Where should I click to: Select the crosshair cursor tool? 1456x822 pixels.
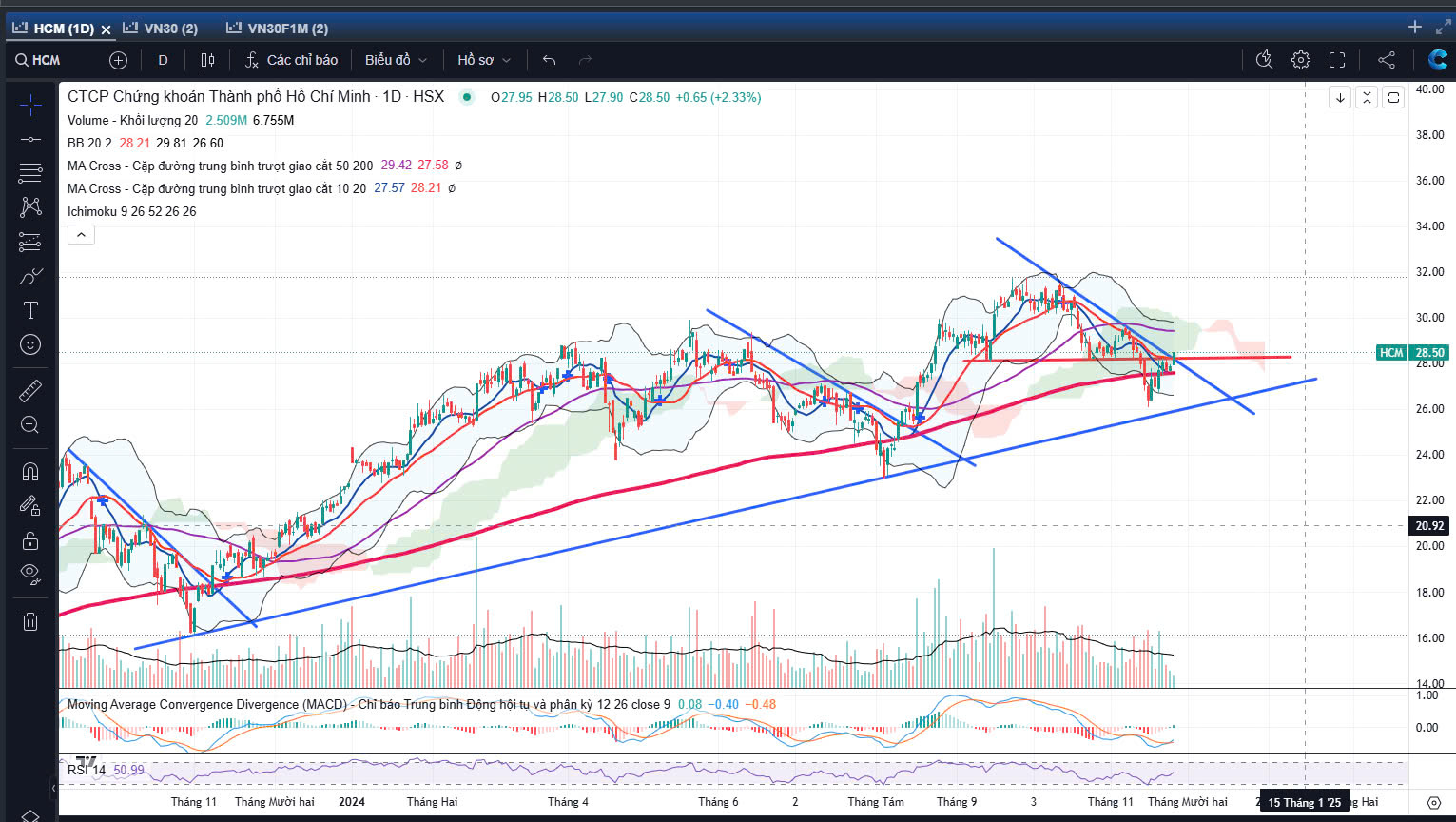(30, 105)
